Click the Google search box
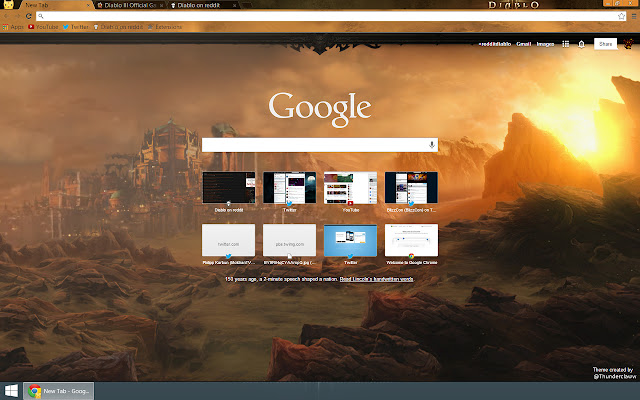The height and width of the screenshot is (400, 640). (320, 145)
